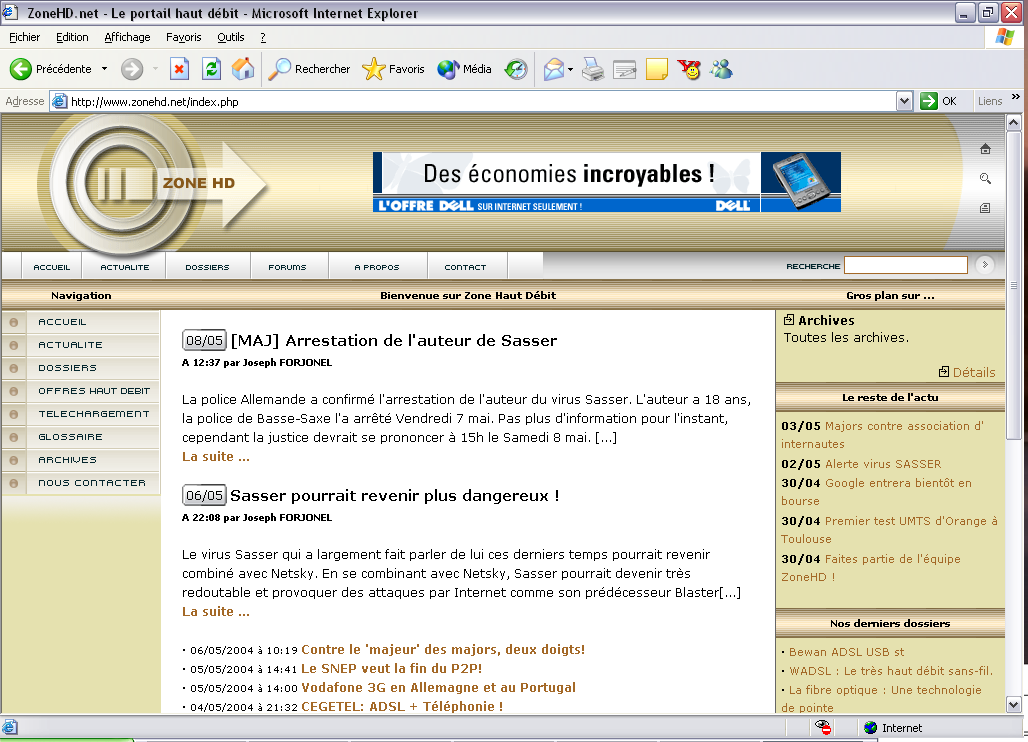Expand the Liens toolbar chevron
Viewport: 1028px width, 742px height.
[x=1016, y=97]
